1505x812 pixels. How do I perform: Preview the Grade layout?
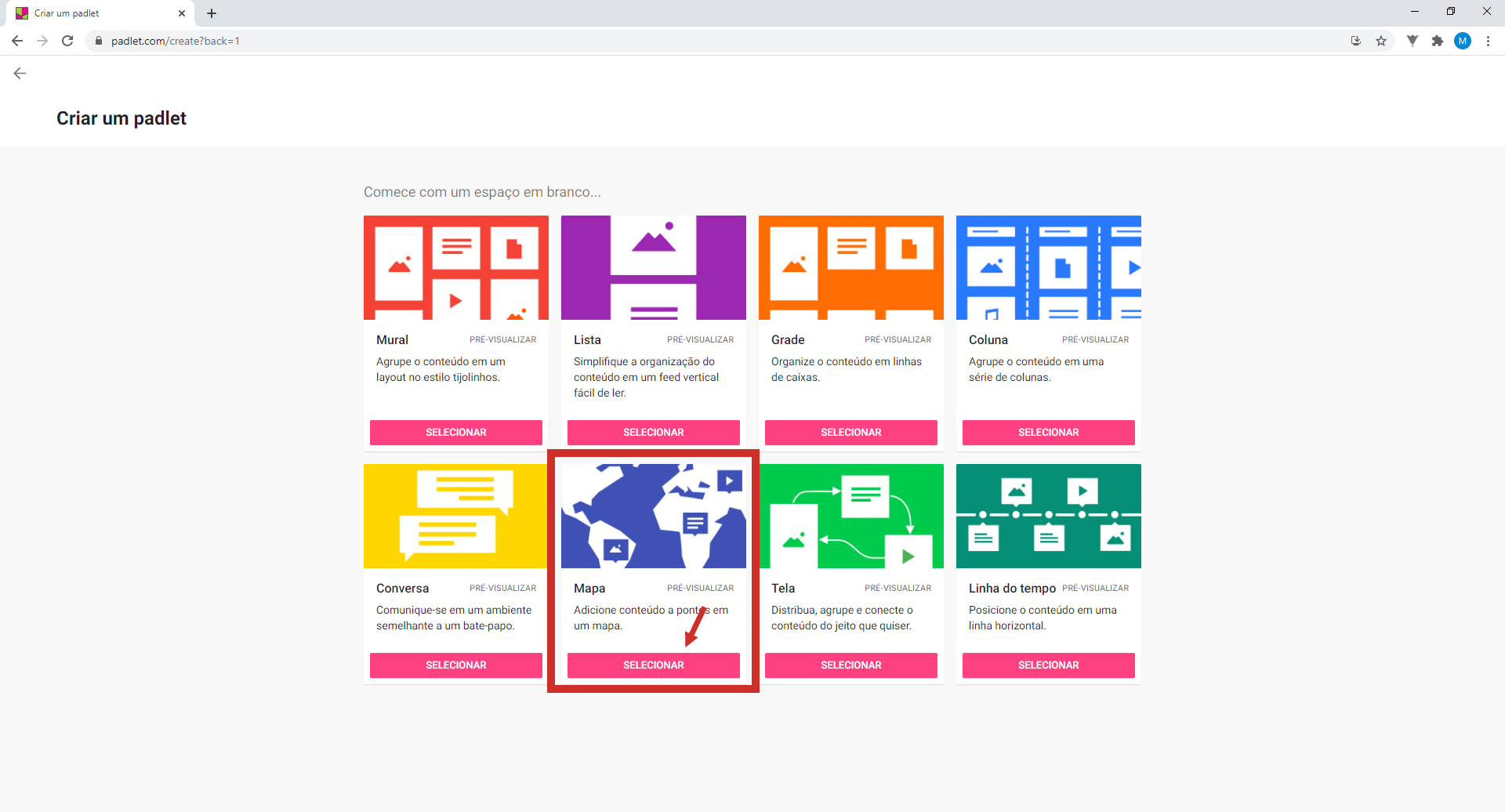(x=898, y=339)
